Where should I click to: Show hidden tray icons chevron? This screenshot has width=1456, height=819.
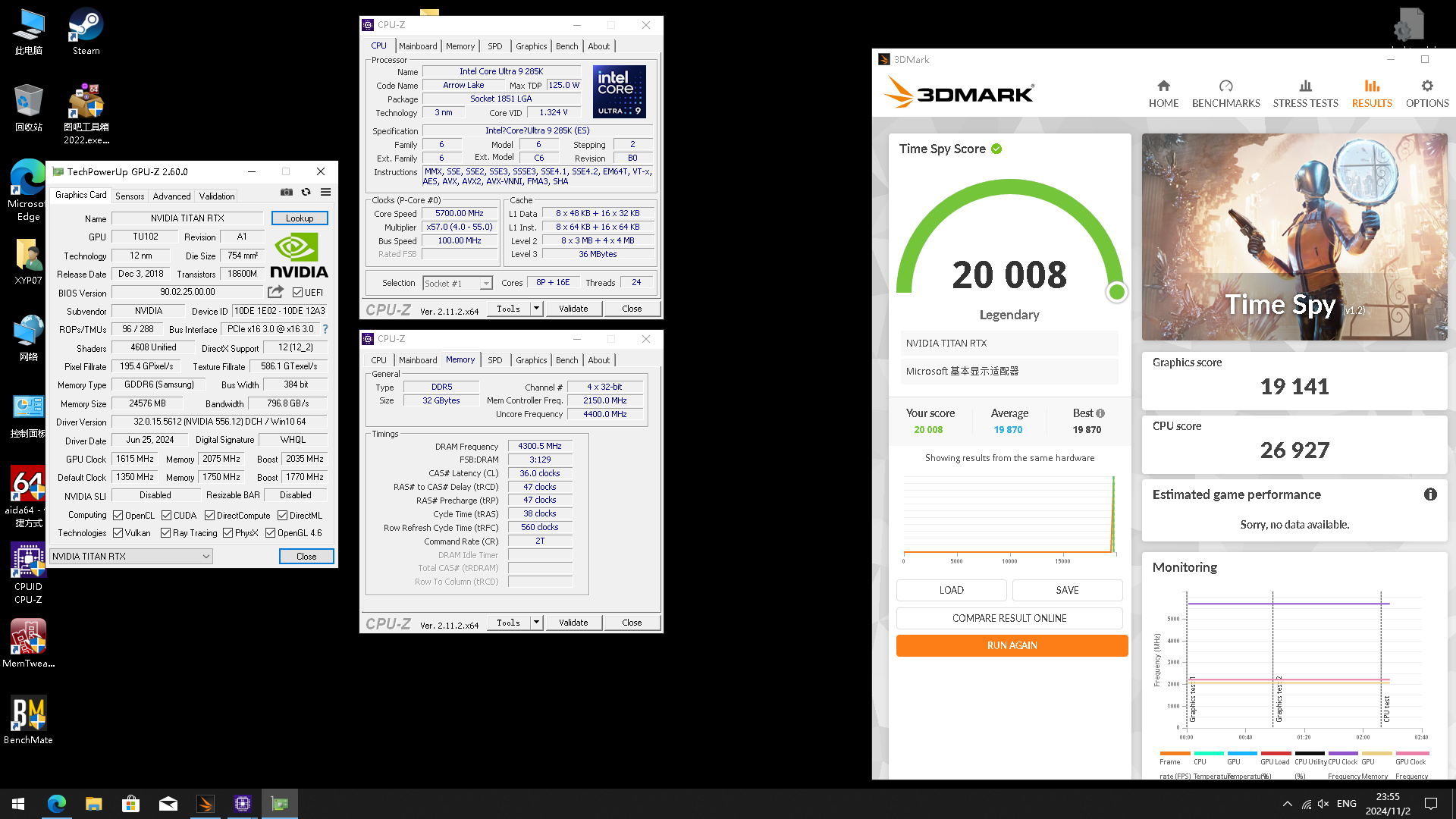tap(1287, 804)
